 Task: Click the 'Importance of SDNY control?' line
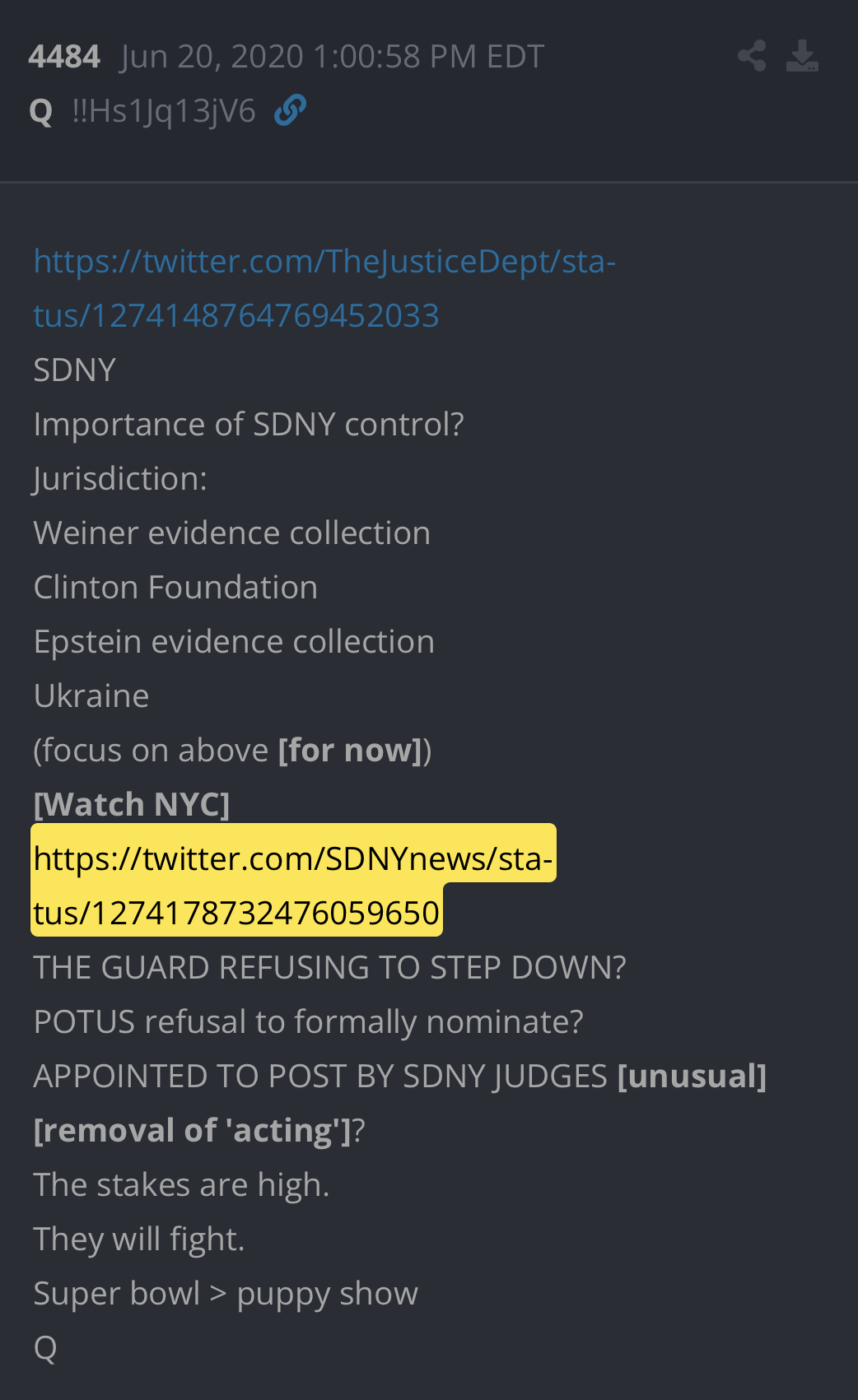pyautogui.click(x=249, y=424)
